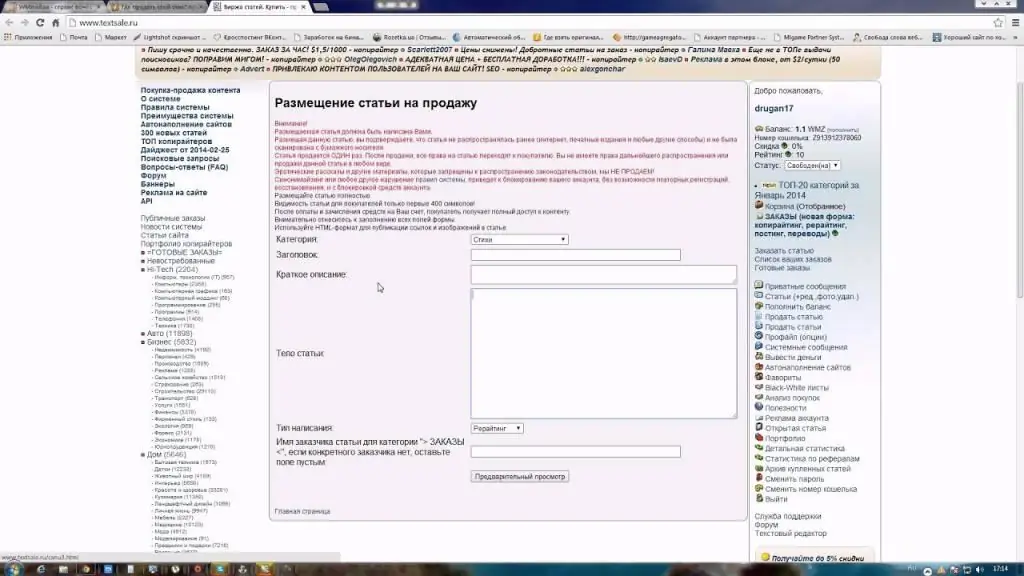Switch to the first WebMoney browser tab
This screenshot has width=1024, height=576.
point(54,7)
